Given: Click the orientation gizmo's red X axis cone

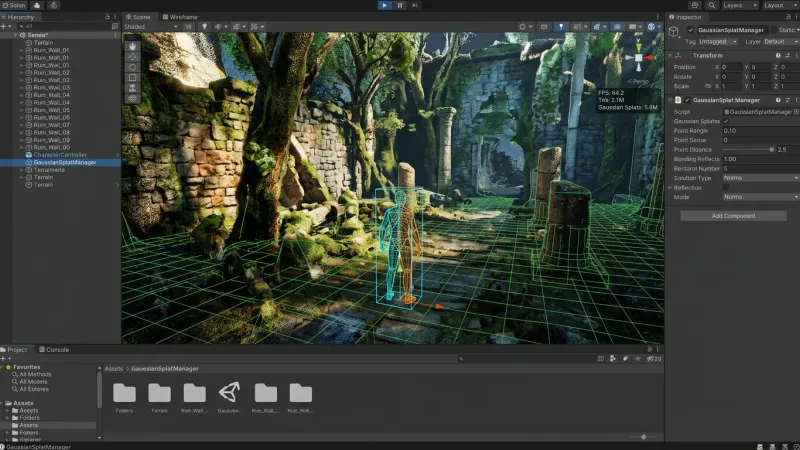Looking at the screenshot, I should click(x=649, y=58).
